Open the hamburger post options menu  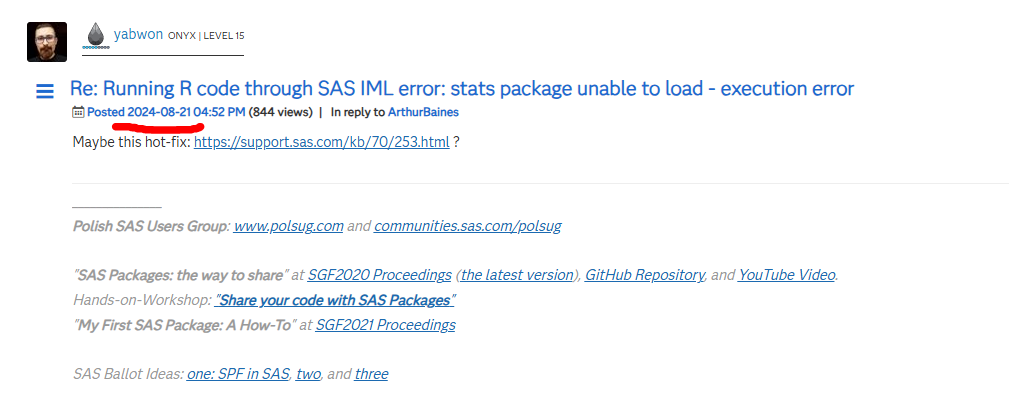45,92
